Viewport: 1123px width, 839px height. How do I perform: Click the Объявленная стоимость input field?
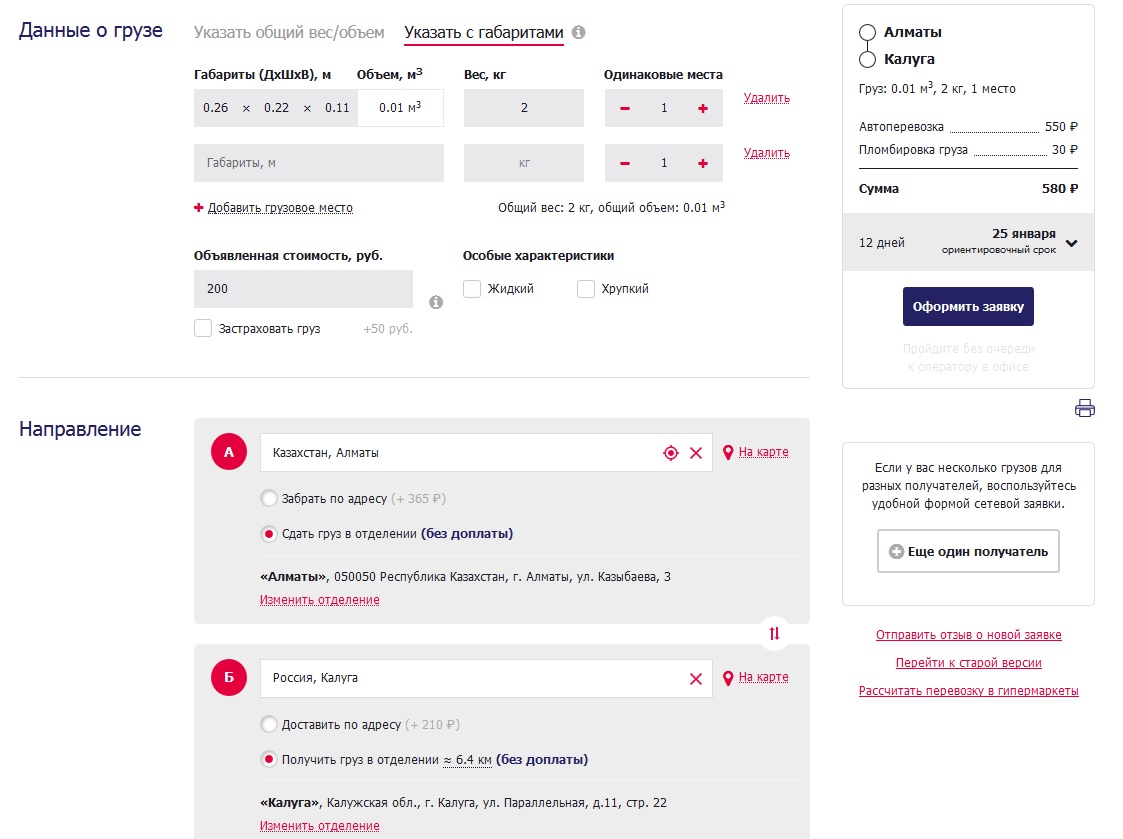[x=303, y=289]
